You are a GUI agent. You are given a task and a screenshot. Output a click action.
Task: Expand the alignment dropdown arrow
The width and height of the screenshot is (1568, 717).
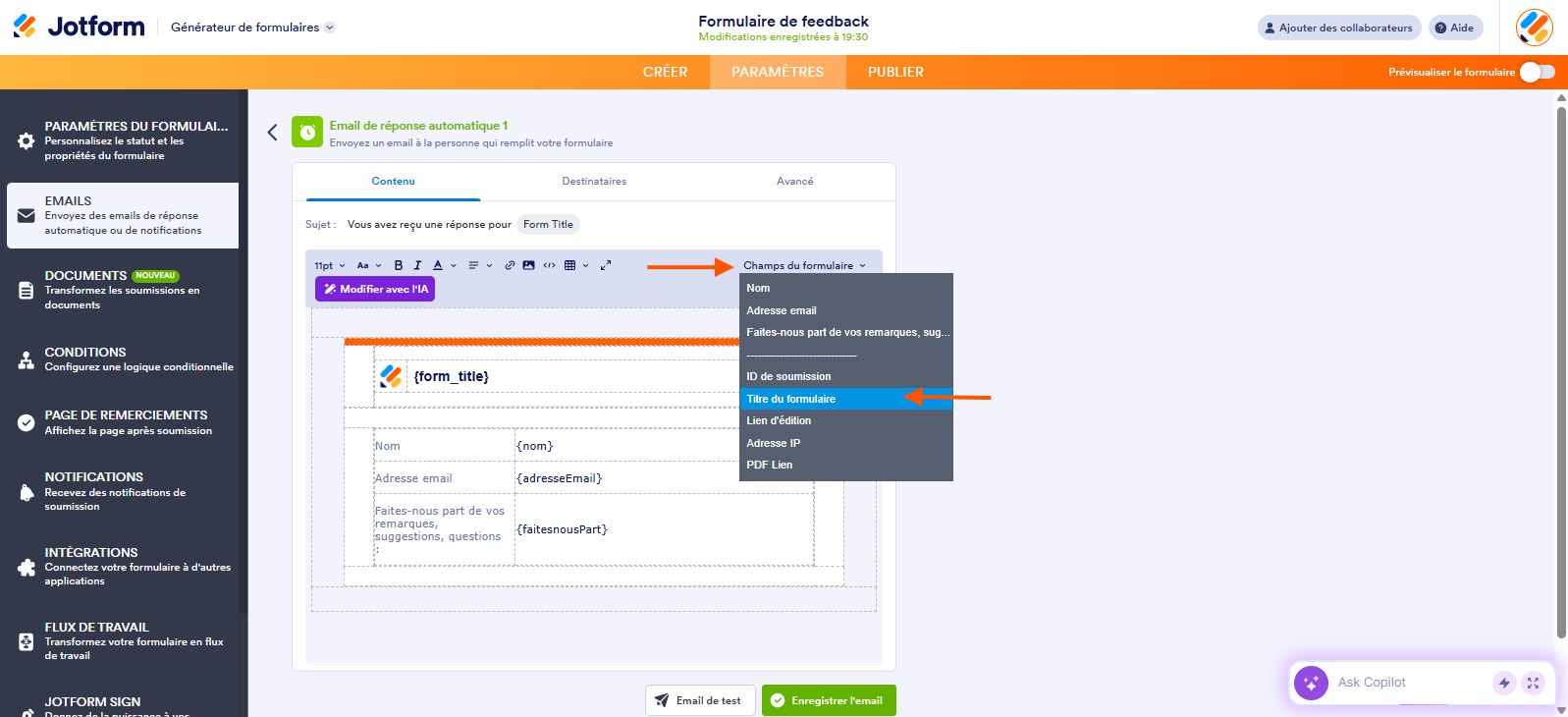pos(489,265)
